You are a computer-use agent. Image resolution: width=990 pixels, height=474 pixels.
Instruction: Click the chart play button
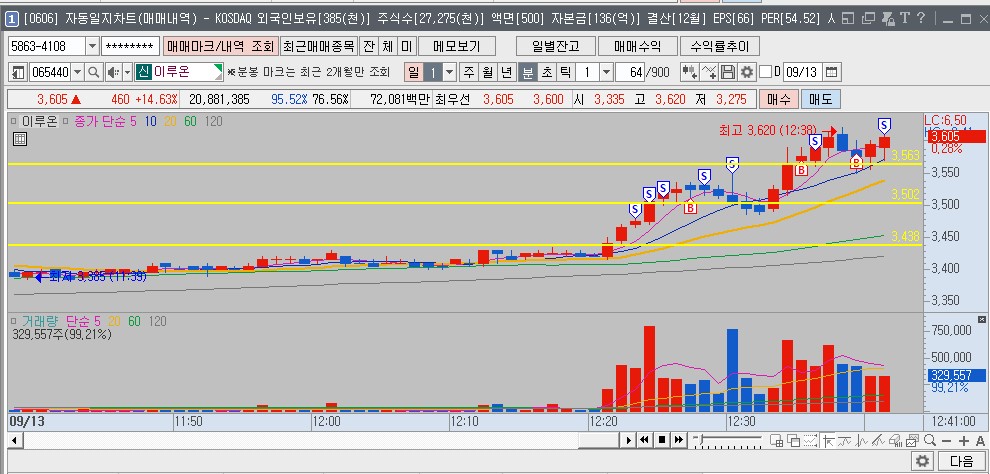pos(628,440)
